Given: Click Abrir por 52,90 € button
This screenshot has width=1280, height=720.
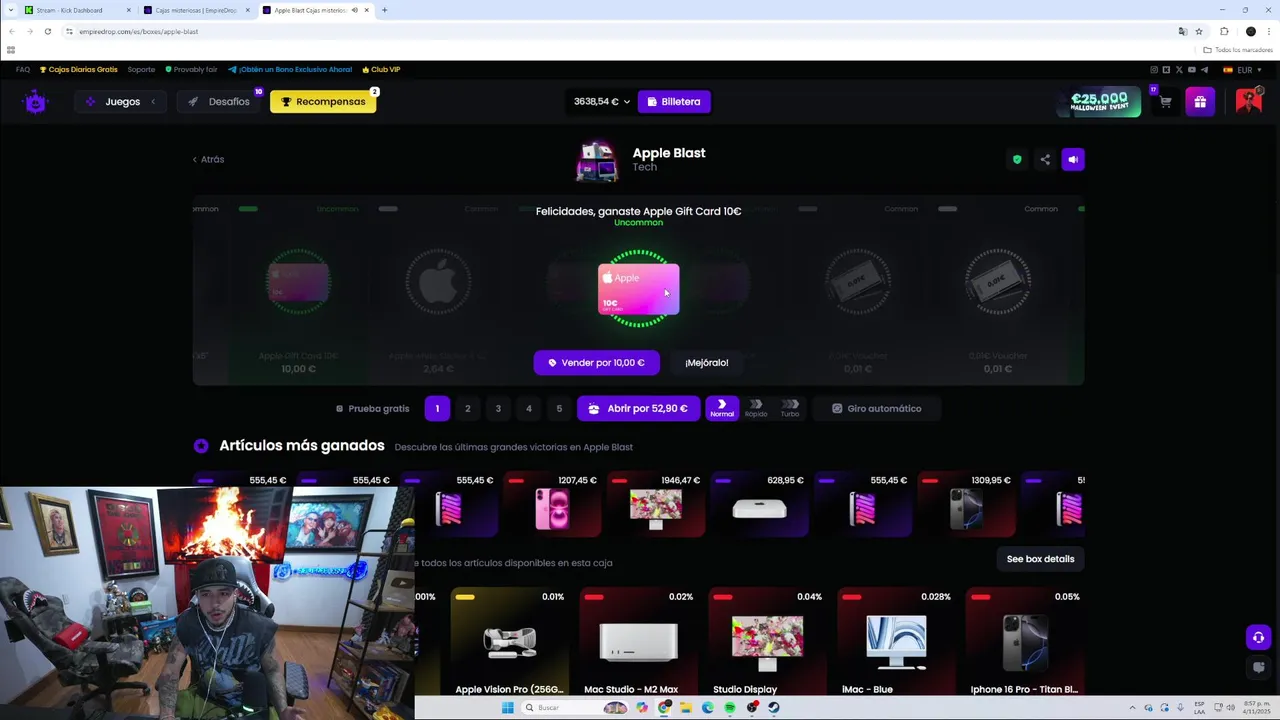Looking at the screenshot, I should click(638, 408).
